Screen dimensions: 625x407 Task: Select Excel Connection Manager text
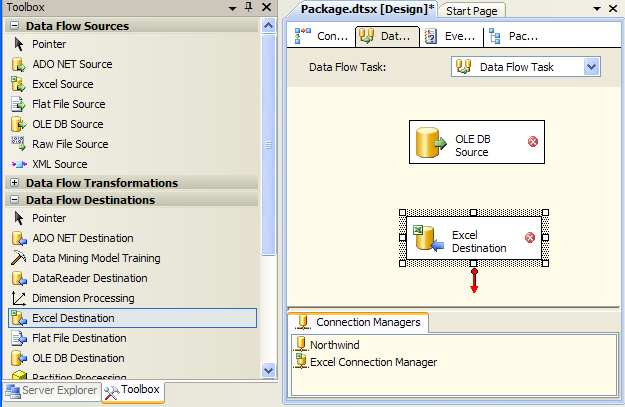point(373,362)
